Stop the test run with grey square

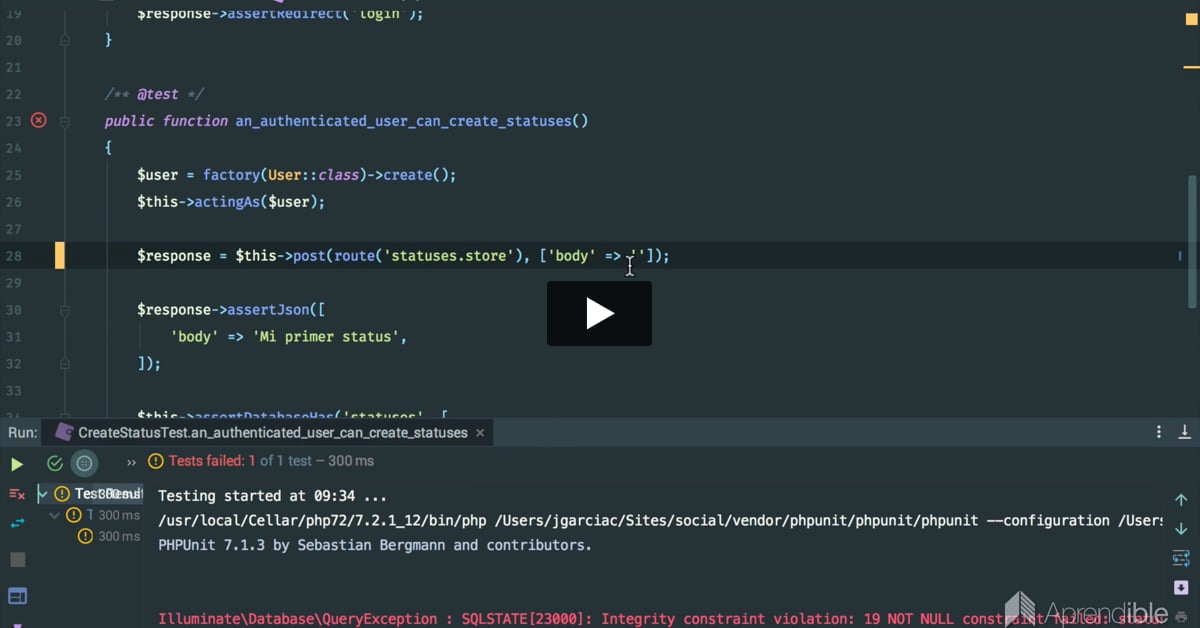(x=17, y=559)
